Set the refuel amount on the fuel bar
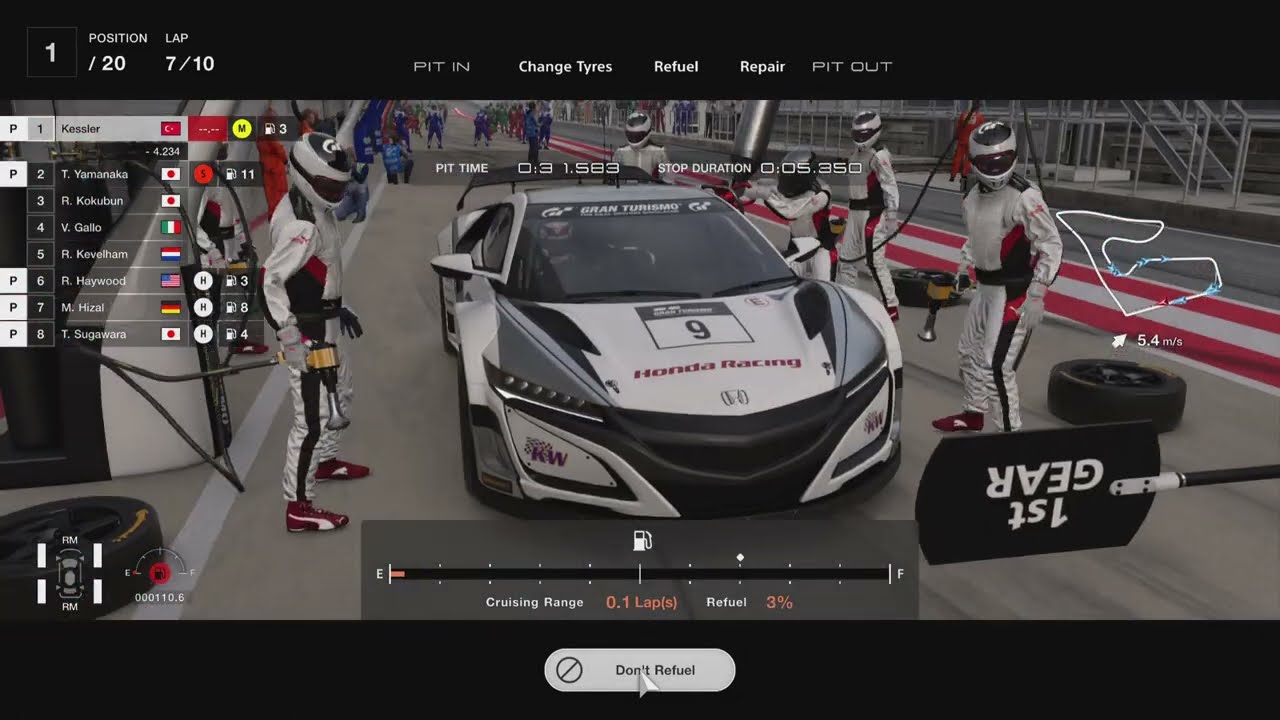 [640, 574]
